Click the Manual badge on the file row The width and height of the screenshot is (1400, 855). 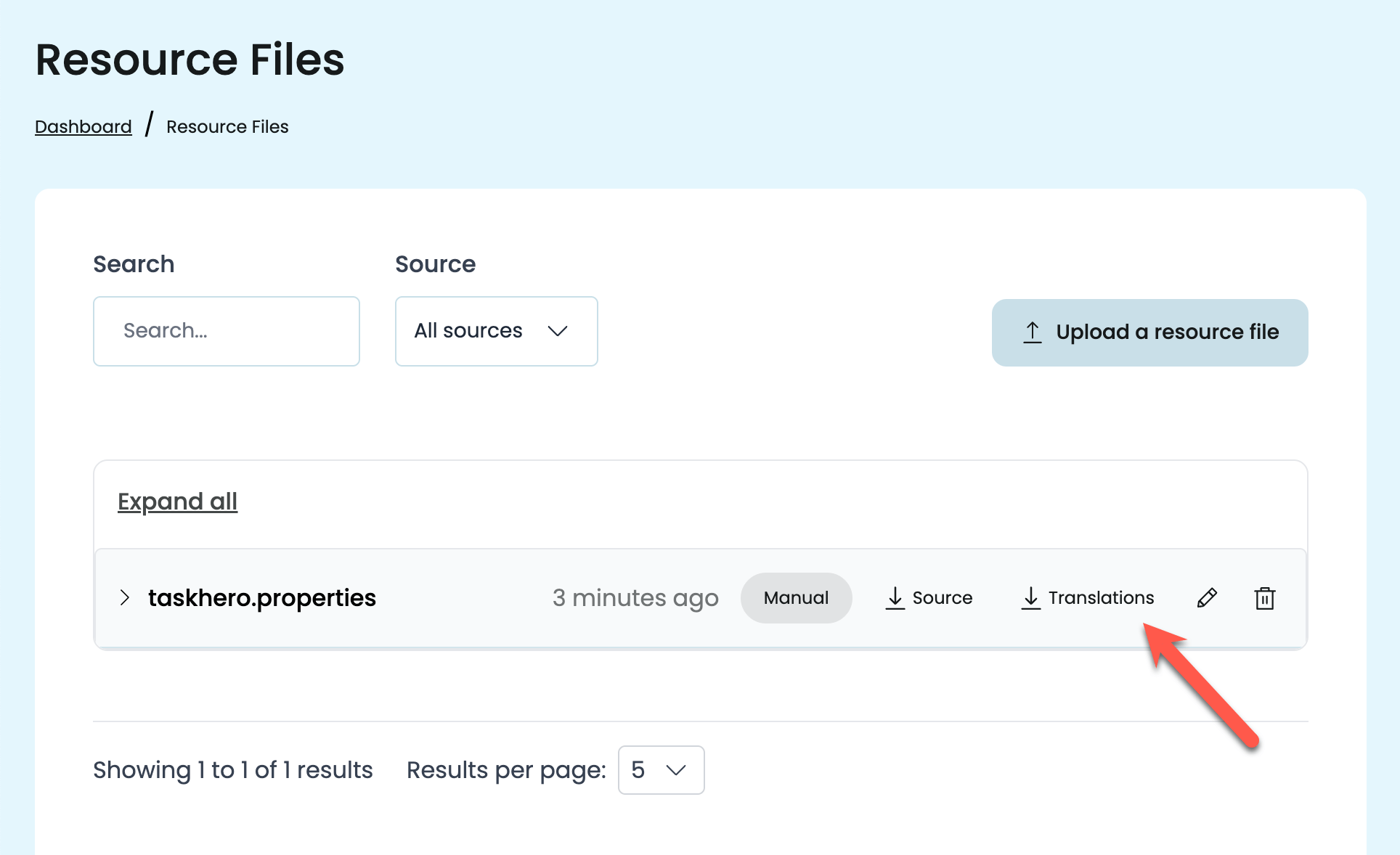click(796, 598)
